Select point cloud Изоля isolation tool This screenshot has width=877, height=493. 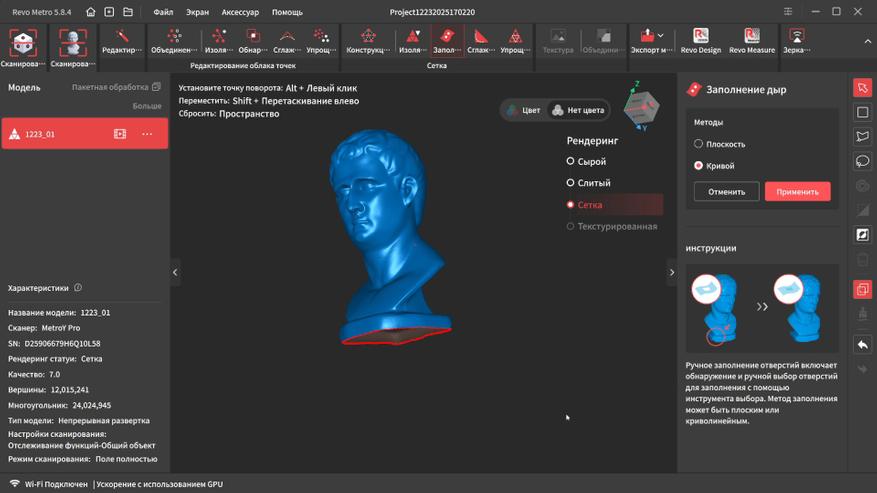219,41
